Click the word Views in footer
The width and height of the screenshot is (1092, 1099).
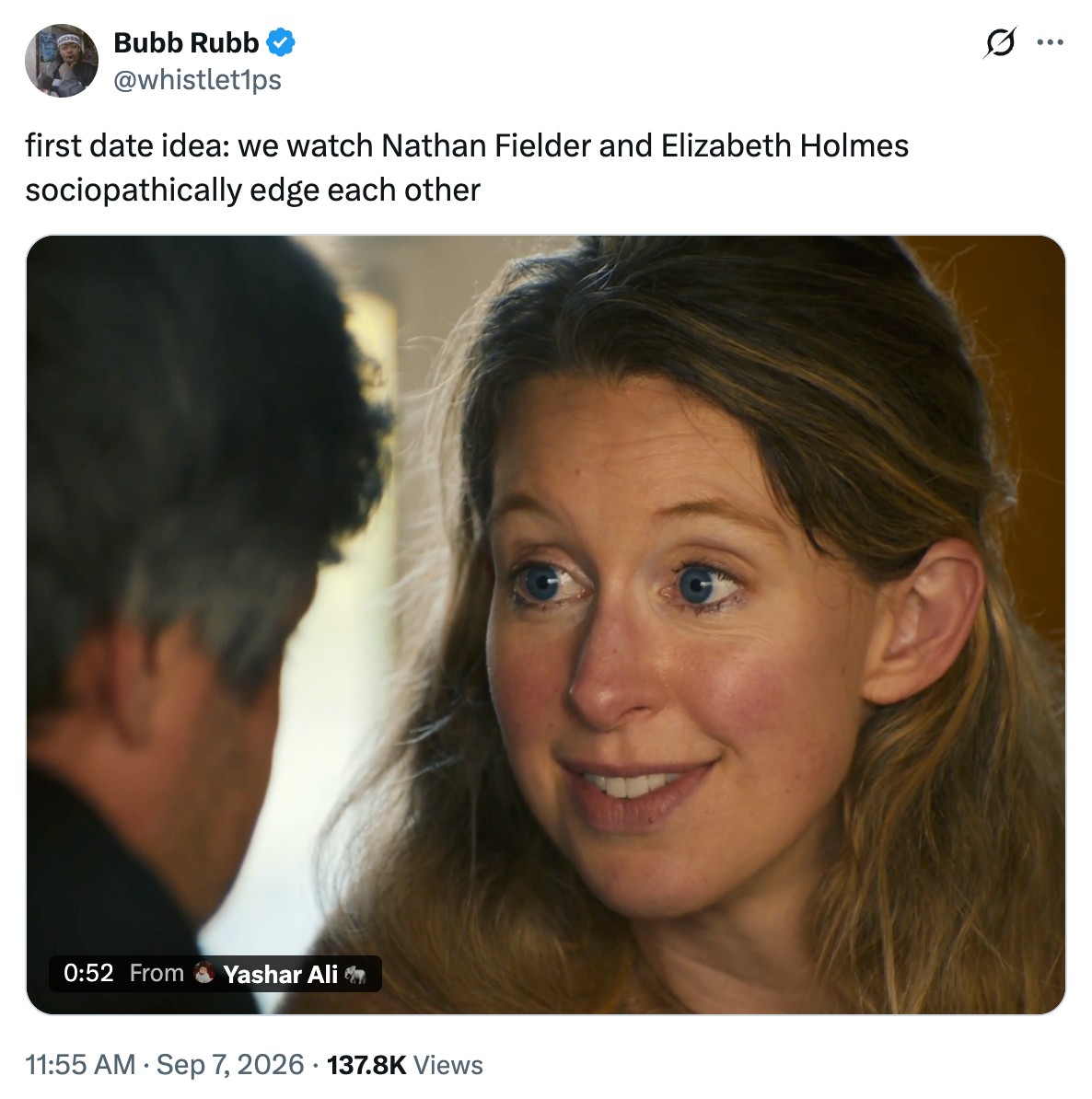coord(448,1065)
